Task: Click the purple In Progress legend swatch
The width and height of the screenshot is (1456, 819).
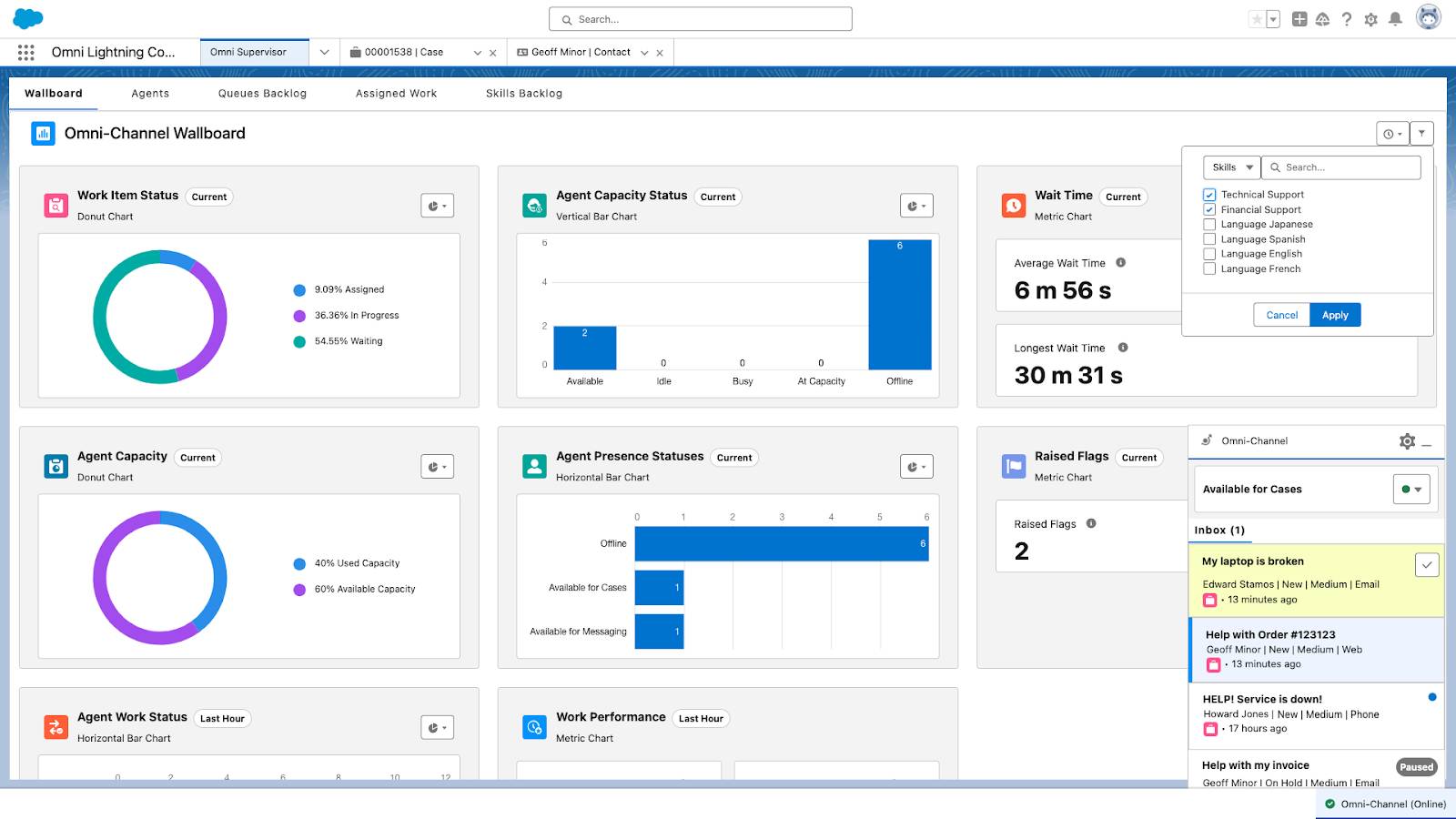Action: [x=299, y=316]
